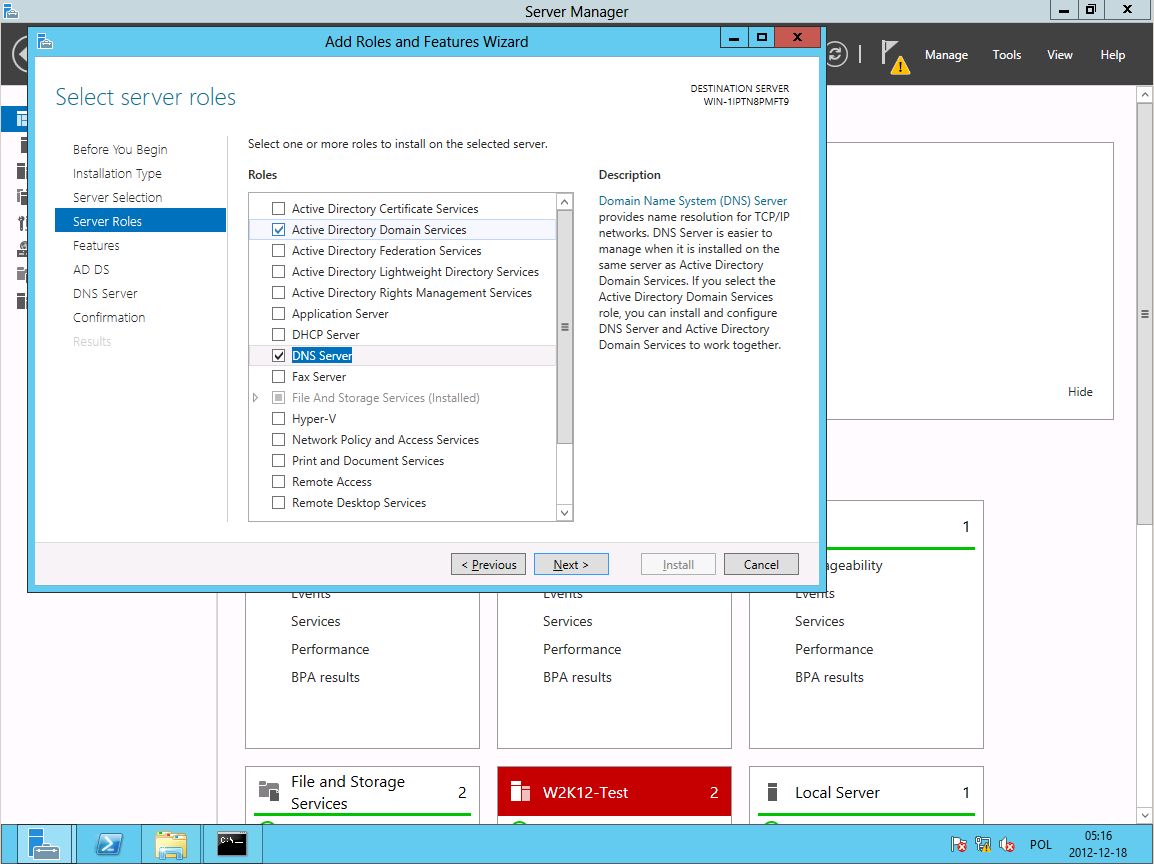
Task: Click the muted volume tray icon
Action: (1007, 844)
